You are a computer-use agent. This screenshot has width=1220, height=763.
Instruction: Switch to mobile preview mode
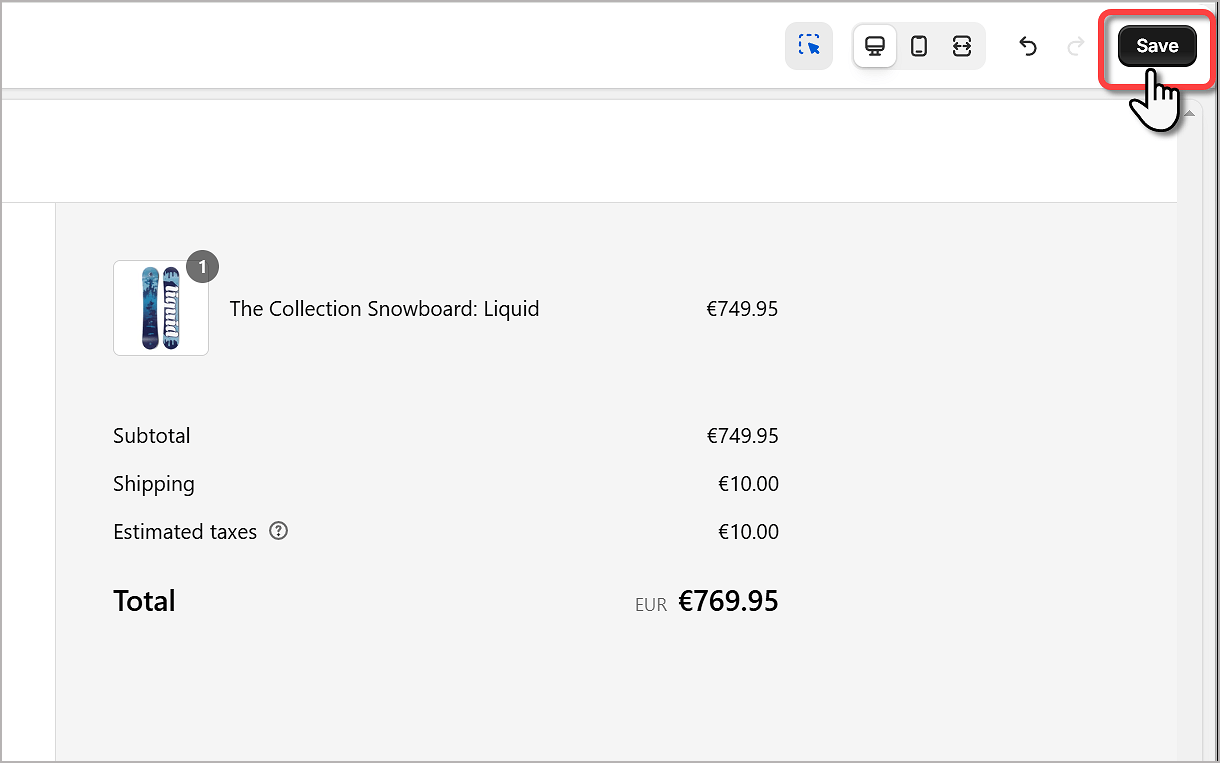919,46
